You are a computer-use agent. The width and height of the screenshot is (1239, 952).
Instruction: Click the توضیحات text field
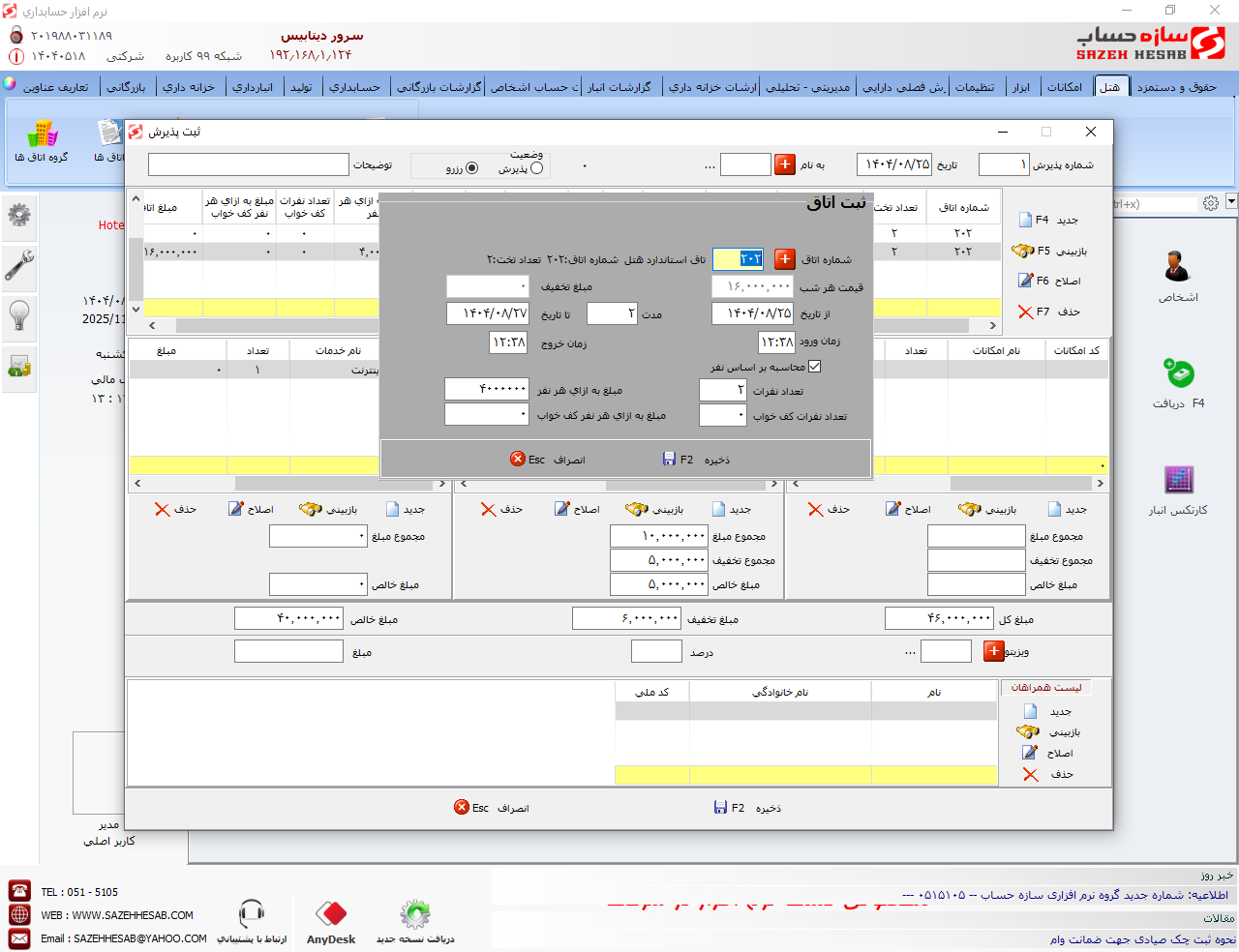point(248,164)
